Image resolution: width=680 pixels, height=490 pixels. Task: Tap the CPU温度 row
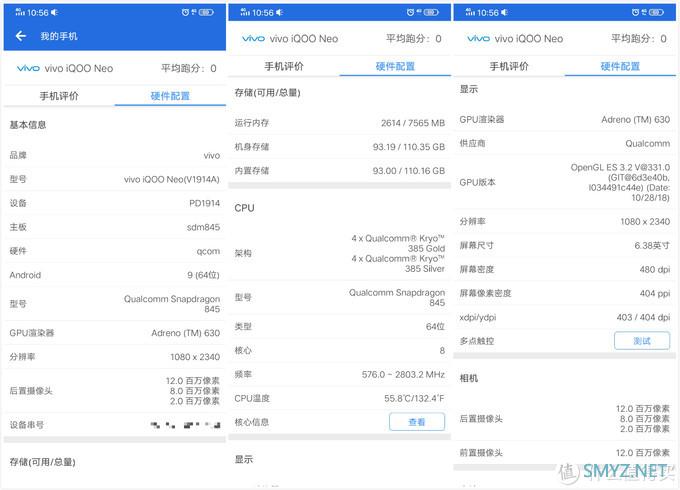(339, 398)
